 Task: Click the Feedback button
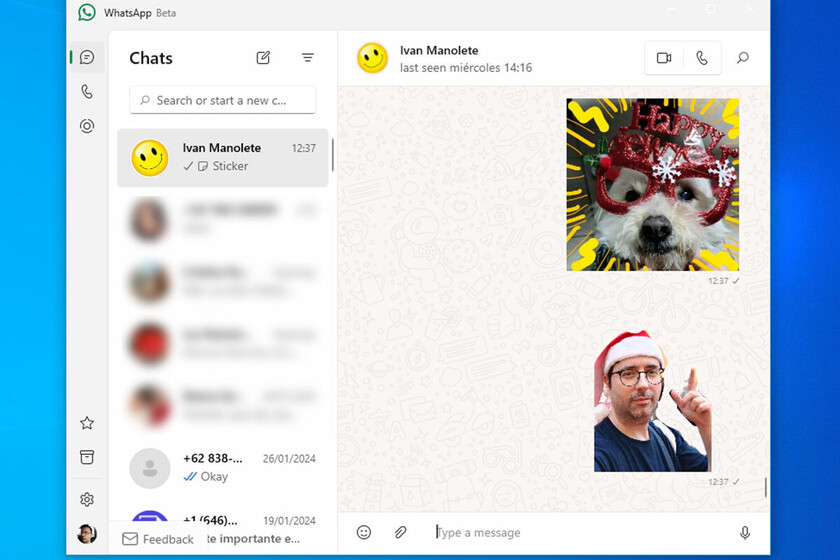[x=158, y=539]
